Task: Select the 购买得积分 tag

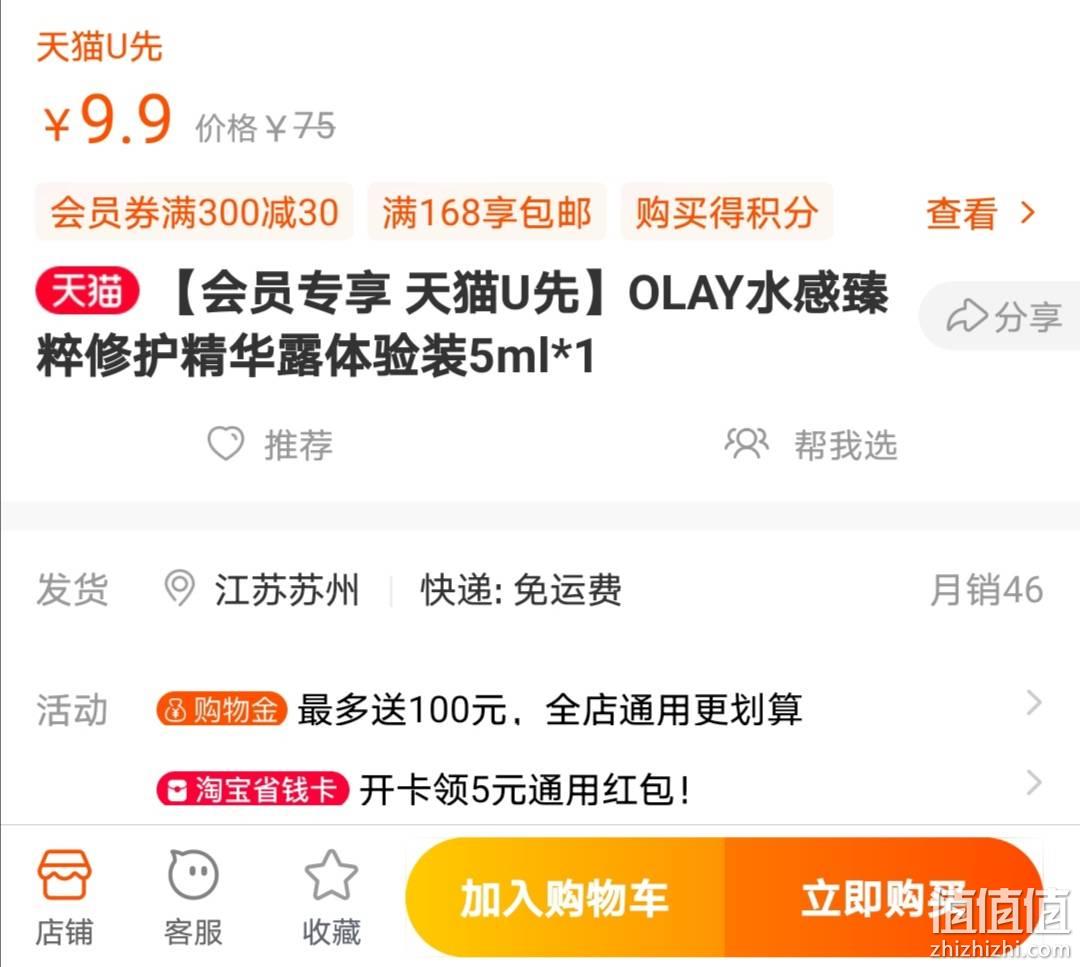Action: click(x=727, y=212)
